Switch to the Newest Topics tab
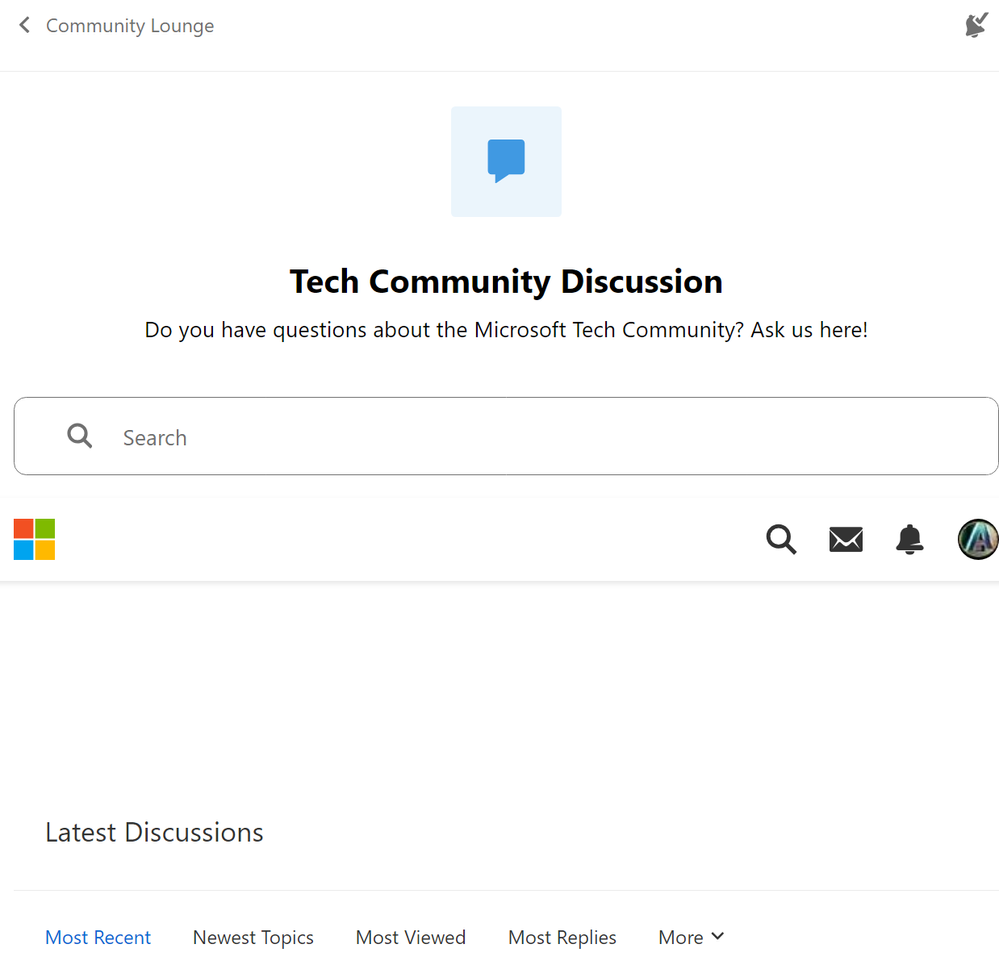Image resolution: width=999 pixels, height=973 pixels. pyautogui.click(x=253, y=937)
